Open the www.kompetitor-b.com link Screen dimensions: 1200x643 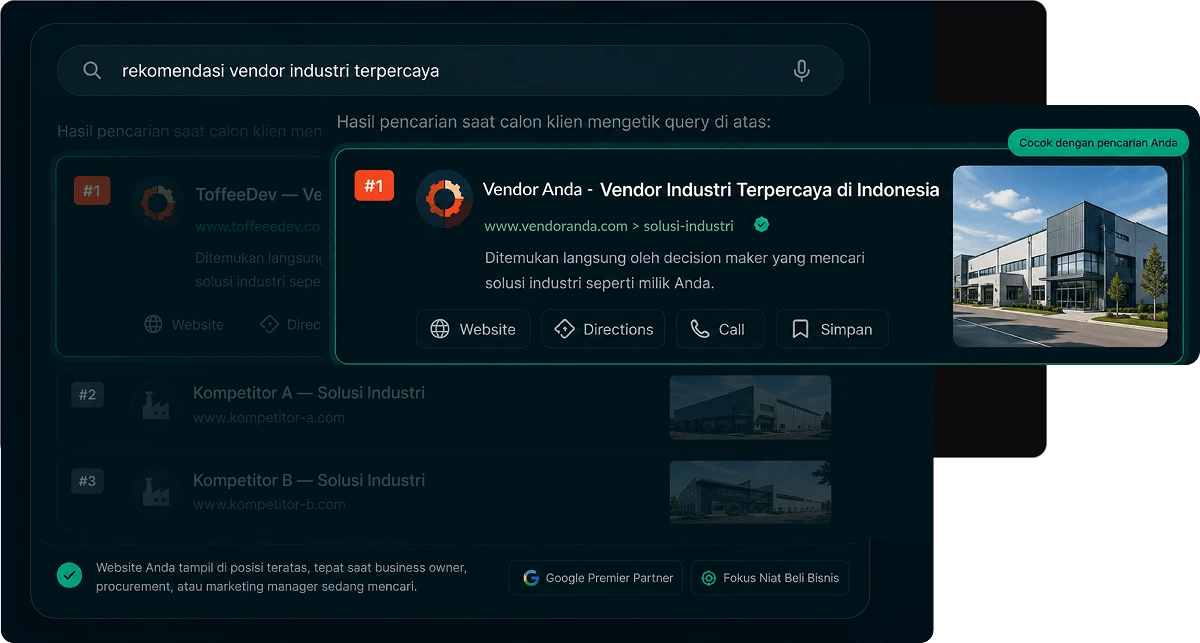coord(270,505)
